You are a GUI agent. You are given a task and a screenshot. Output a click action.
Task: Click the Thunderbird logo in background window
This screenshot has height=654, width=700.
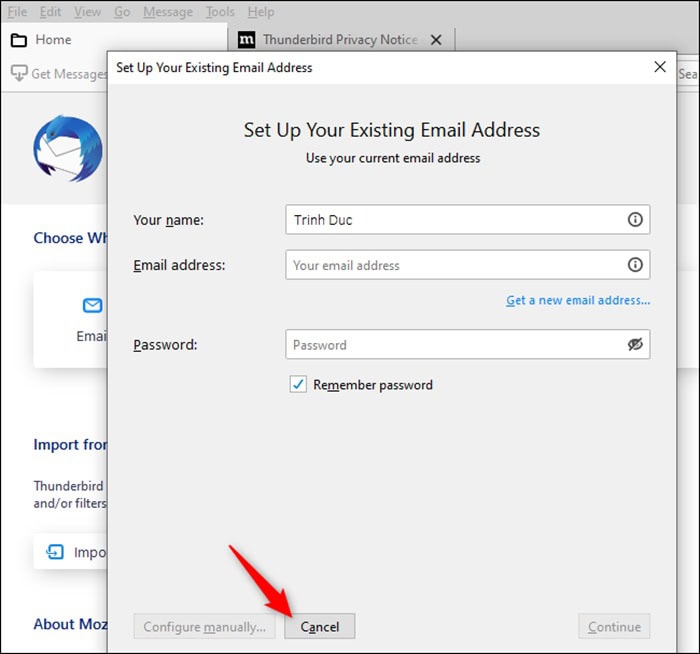pos(68,148)
